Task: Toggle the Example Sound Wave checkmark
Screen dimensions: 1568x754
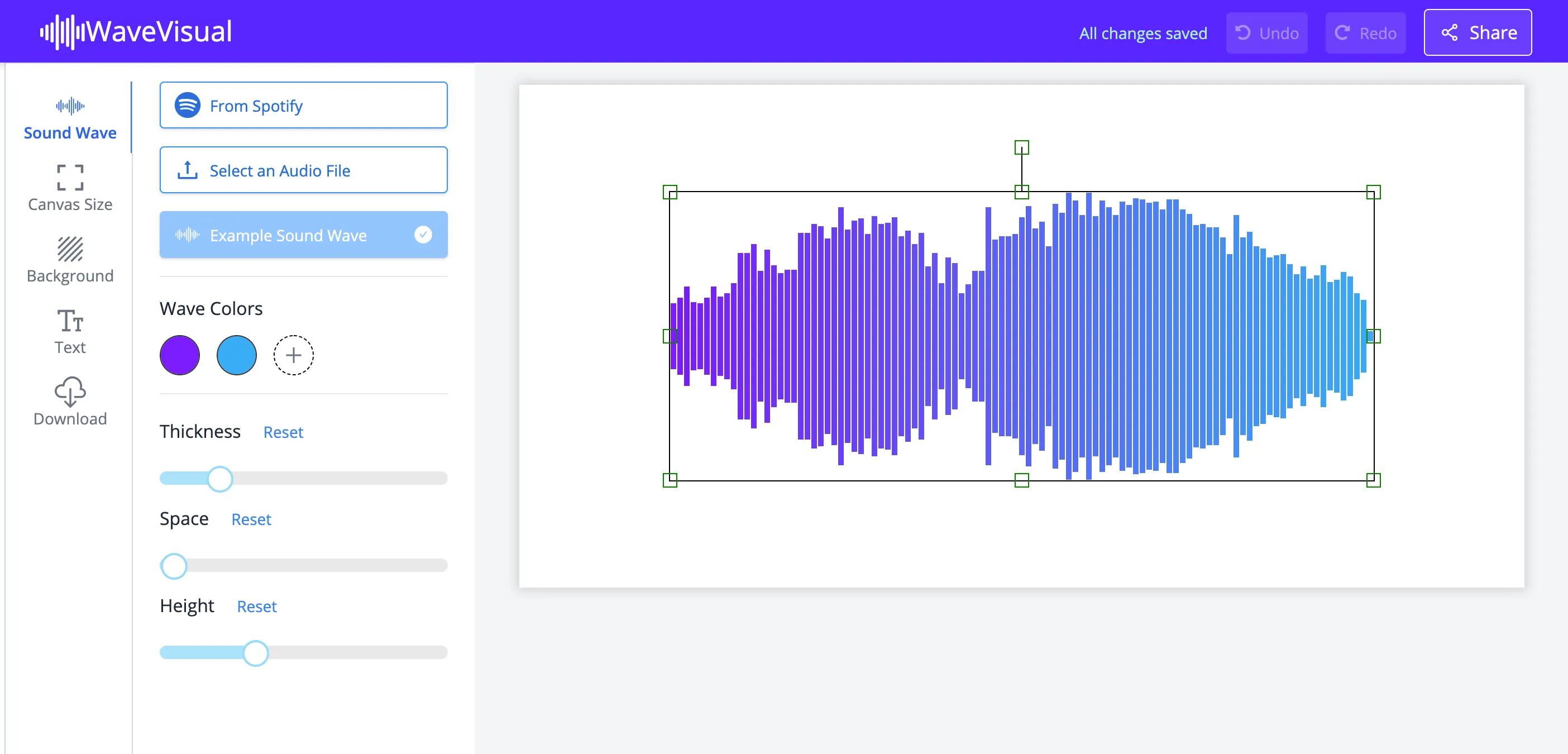Action: pyautogui.click(x=423, y=235)
